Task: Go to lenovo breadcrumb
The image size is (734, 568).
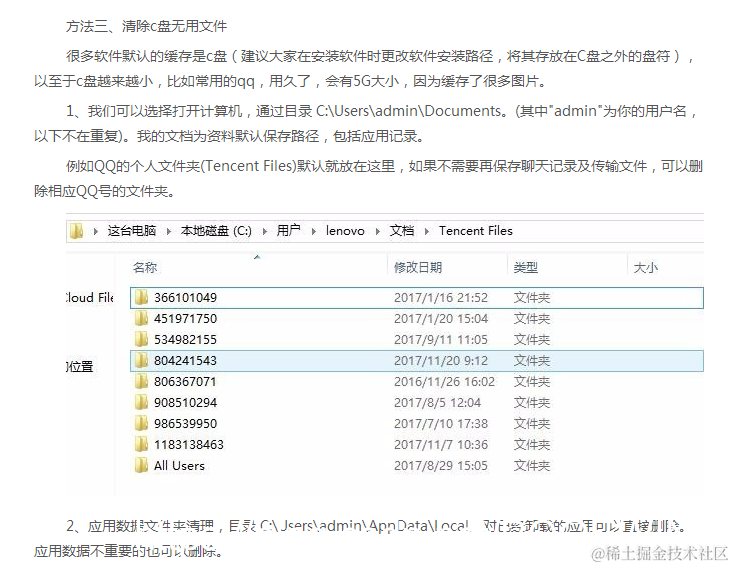Action: click(x=345, y=231)
